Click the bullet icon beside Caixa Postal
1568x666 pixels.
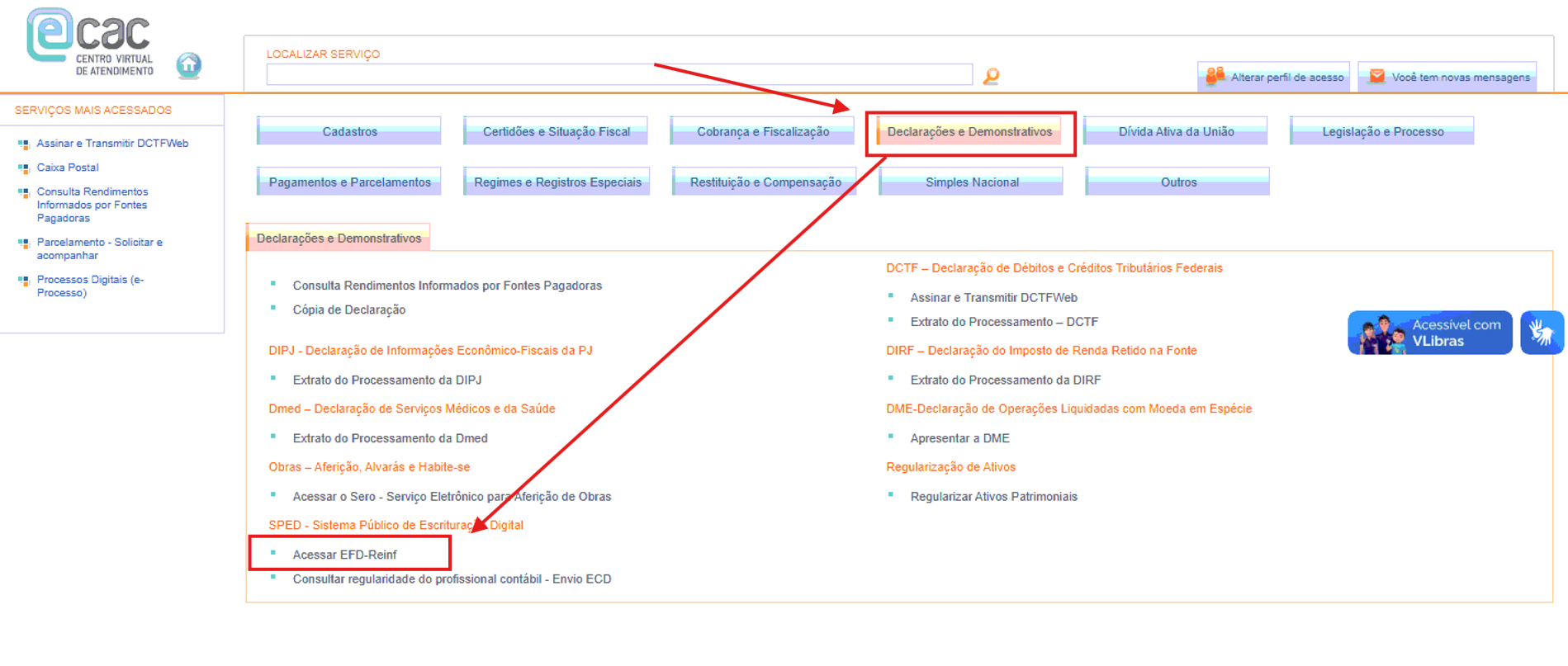(x=23, y=168)
